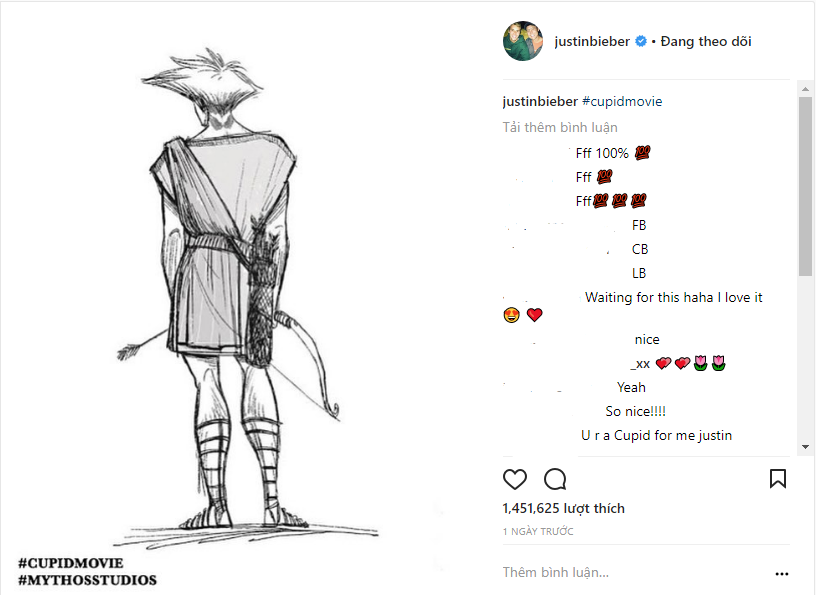This screenshot has width=816, height=595.
Task: Open justinbieber's profile picture avatar
Action: 523,41
